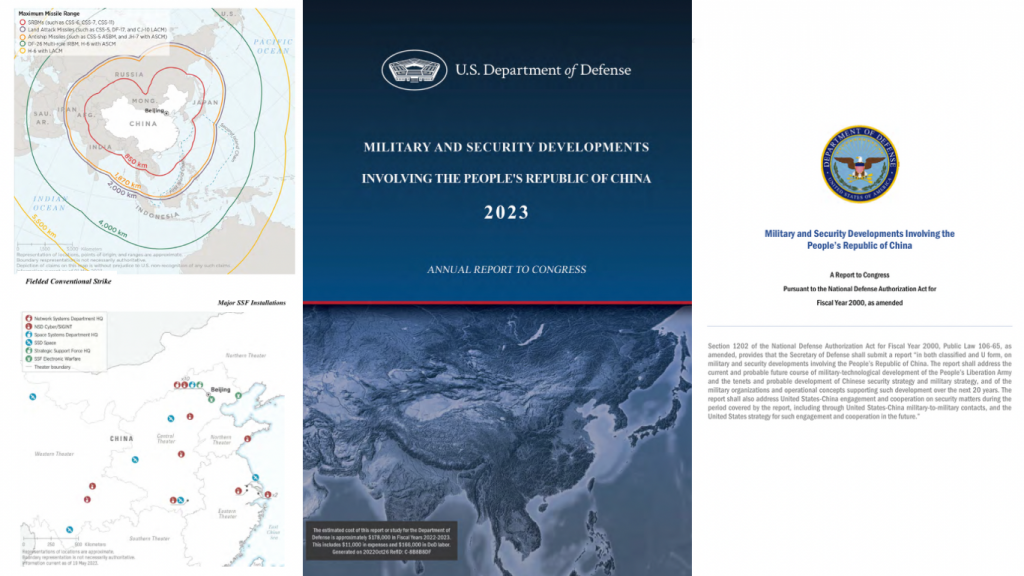Click 'ANNUAL REPORT TO CONGRESS' subtitle
This screenshot has width=1024, height=576.
[506, 269]
